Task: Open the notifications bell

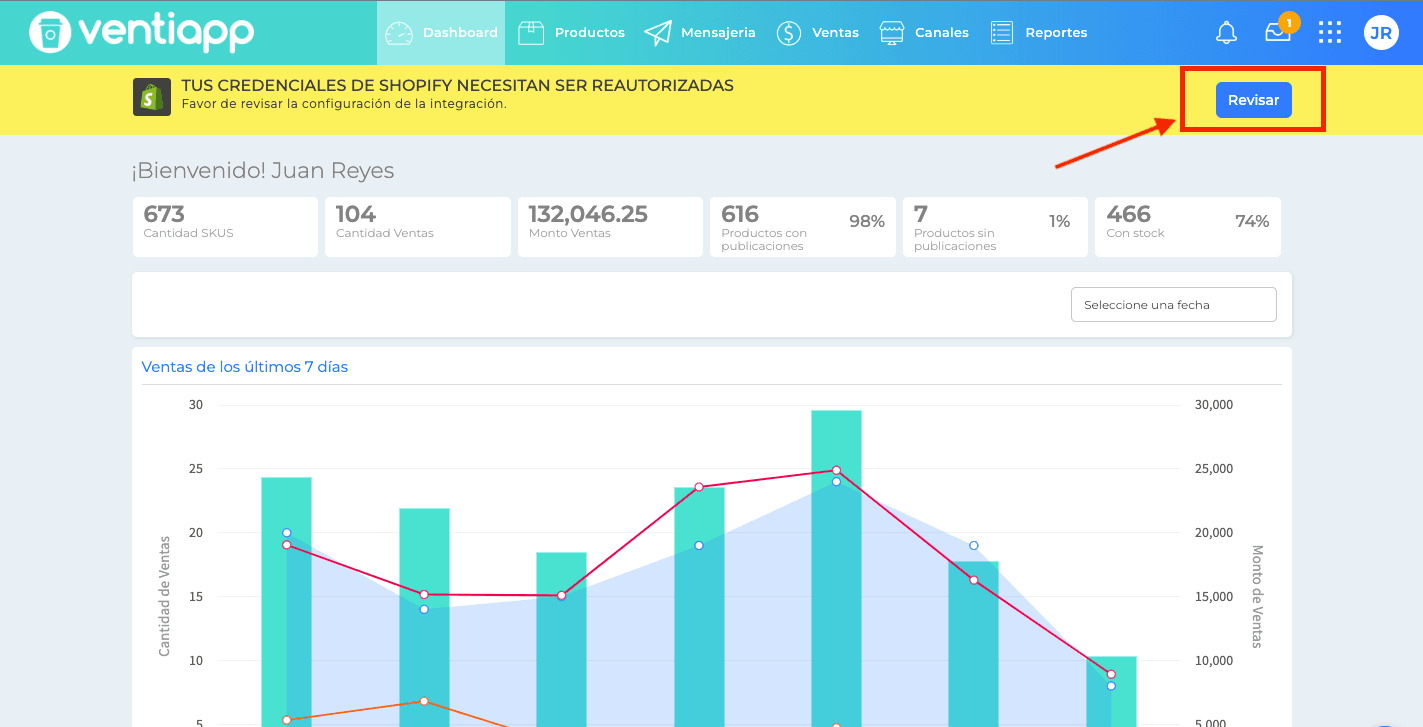Action: [x=1226, y=33]
